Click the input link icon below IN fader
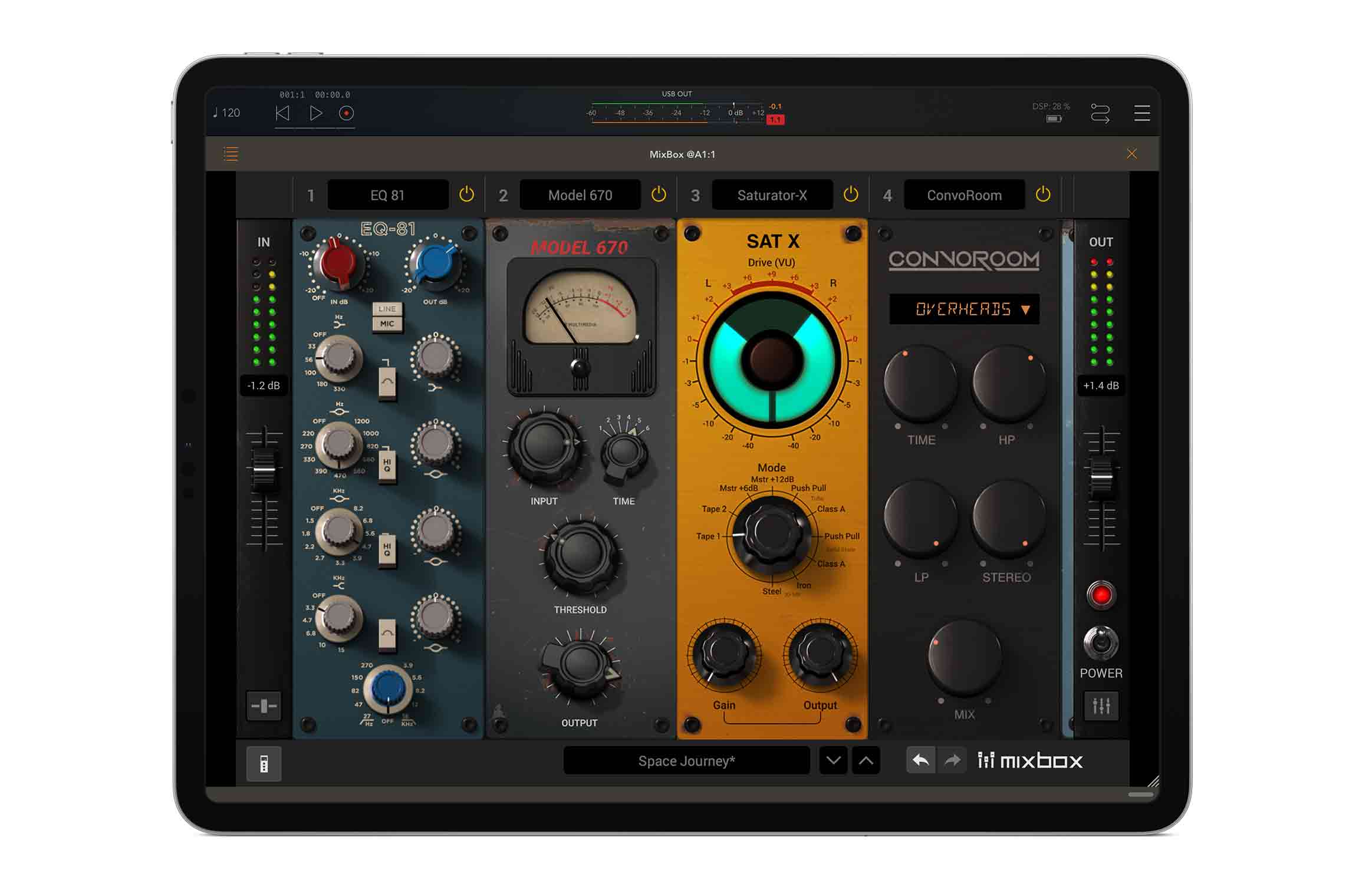 (264, 706)
